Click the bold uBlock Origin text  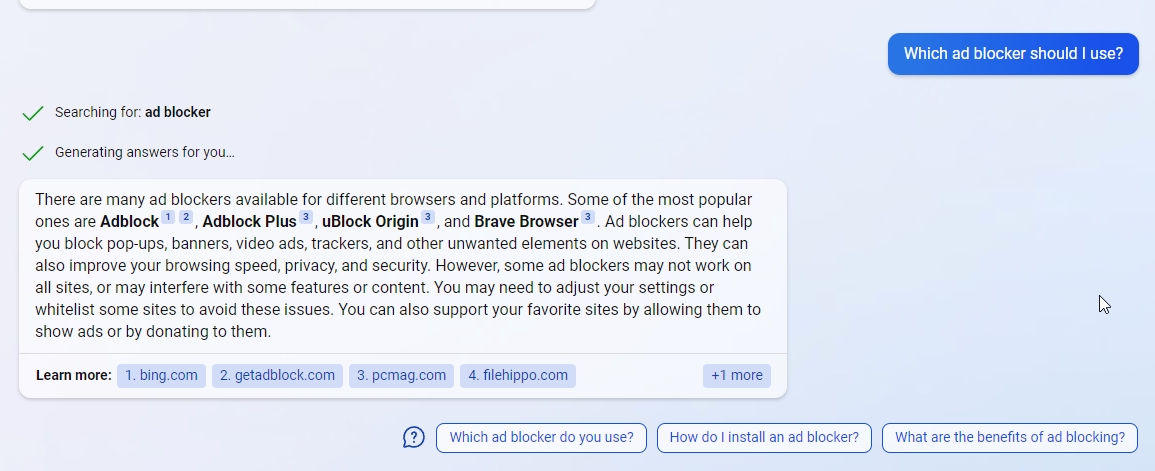coord(370,222)
